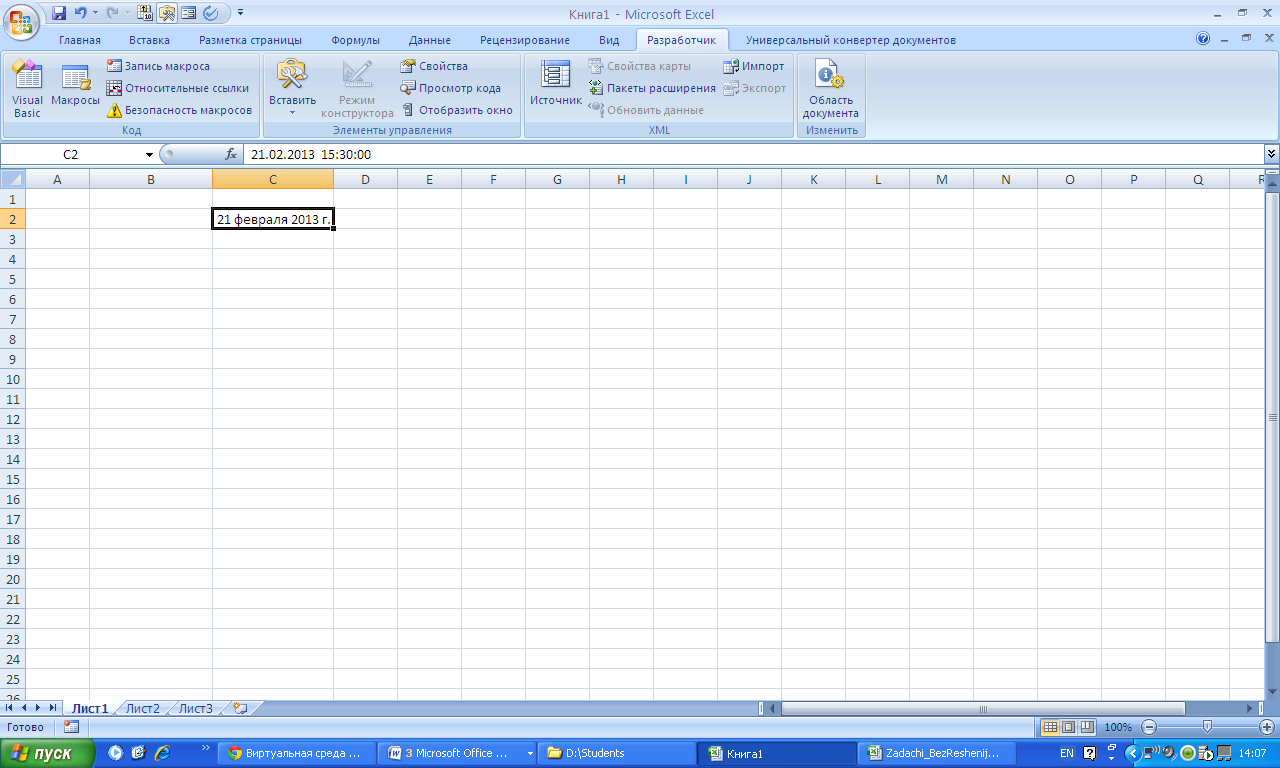Viewport: 1280px width, 768px height.
Task: Open the Формулы tab
Action: click(355, 40)
